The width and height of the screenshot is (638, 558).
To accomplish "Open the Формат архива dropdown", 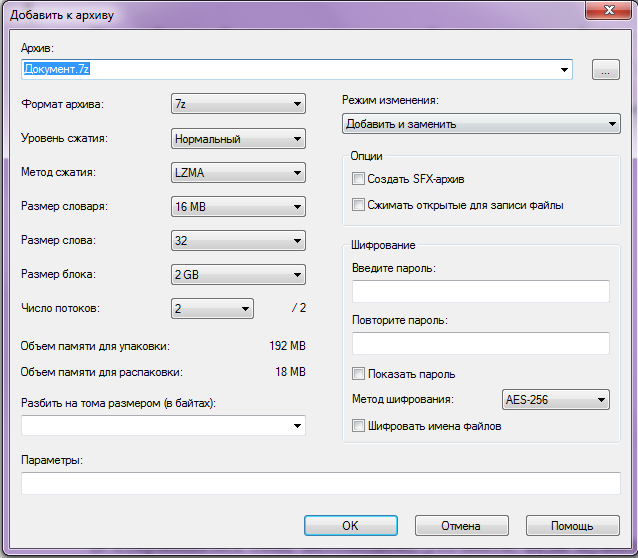I will (238, 104).
